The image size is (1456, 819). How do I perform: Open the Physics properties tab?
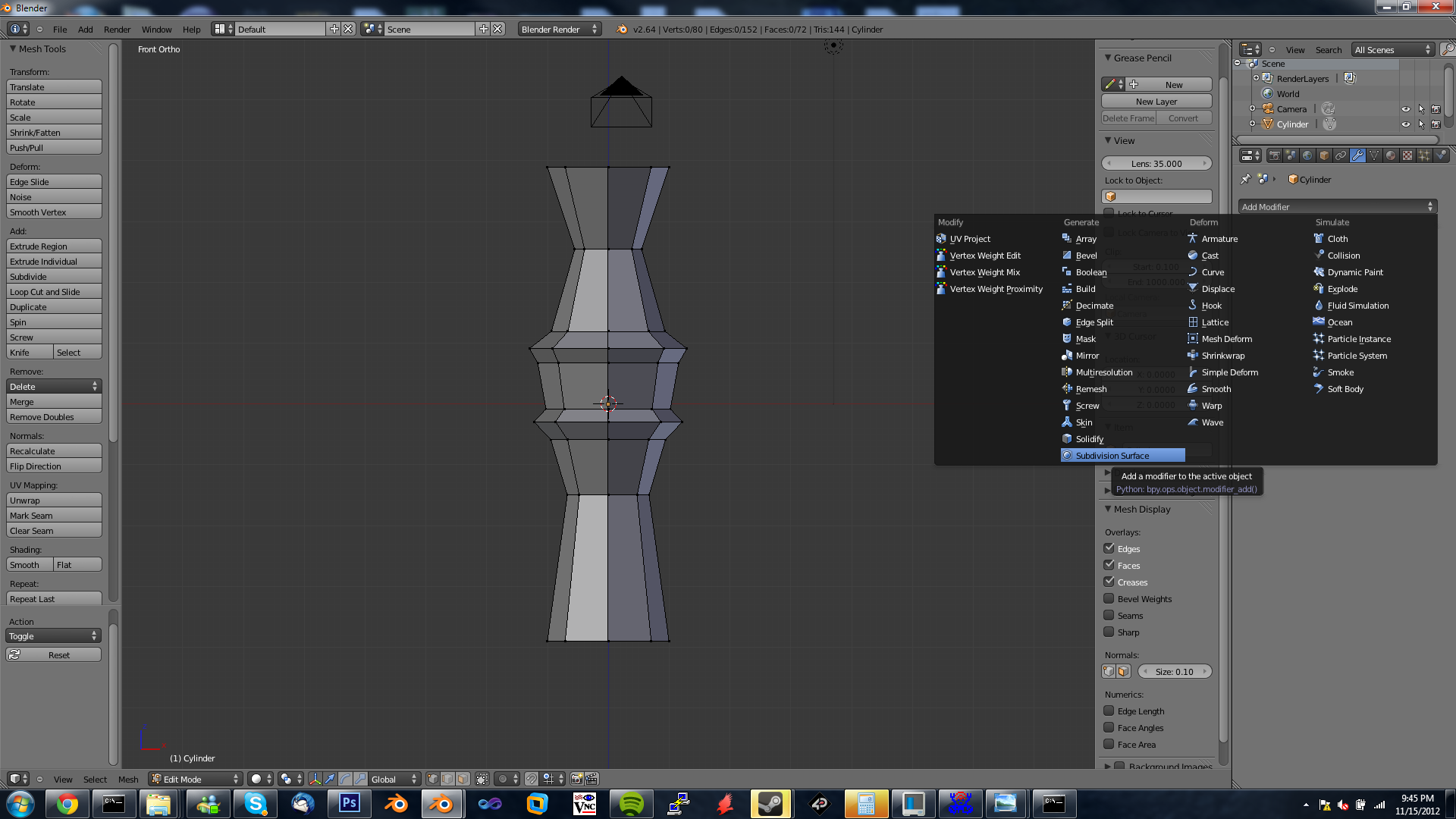click(1441, 155)
